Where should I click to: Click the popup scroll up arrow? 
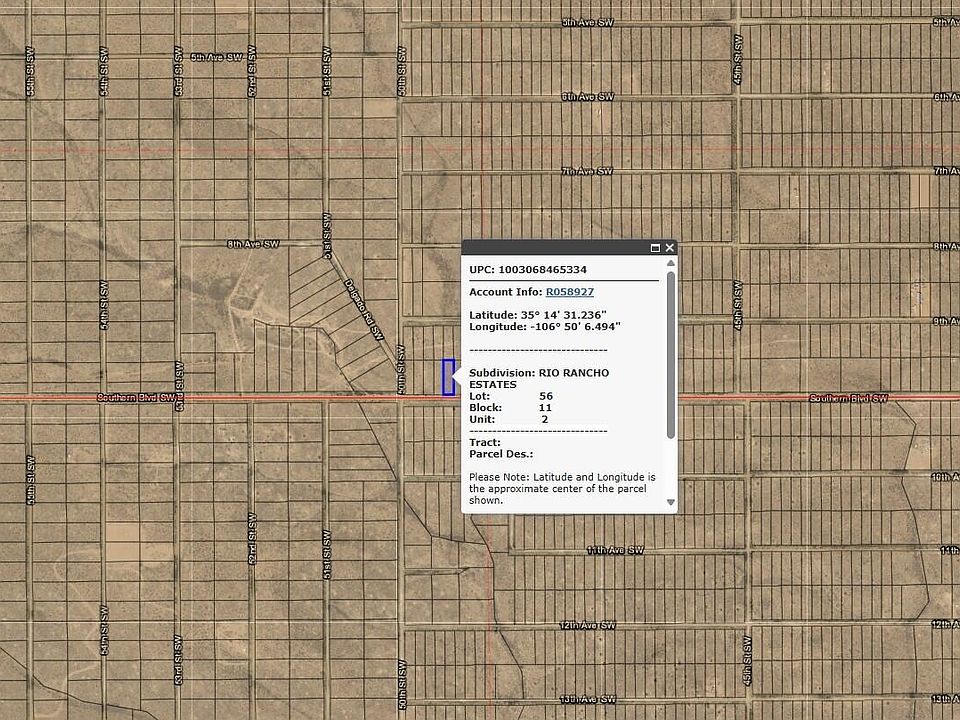click(x=671, y=263)
